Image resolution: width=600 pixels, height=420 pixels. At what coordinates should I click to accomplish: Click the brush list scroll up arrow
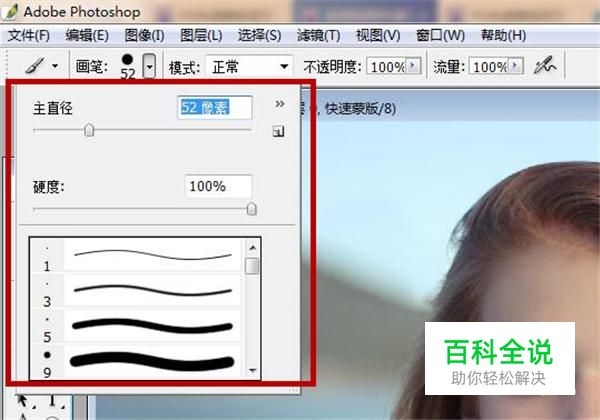(252, 248)
